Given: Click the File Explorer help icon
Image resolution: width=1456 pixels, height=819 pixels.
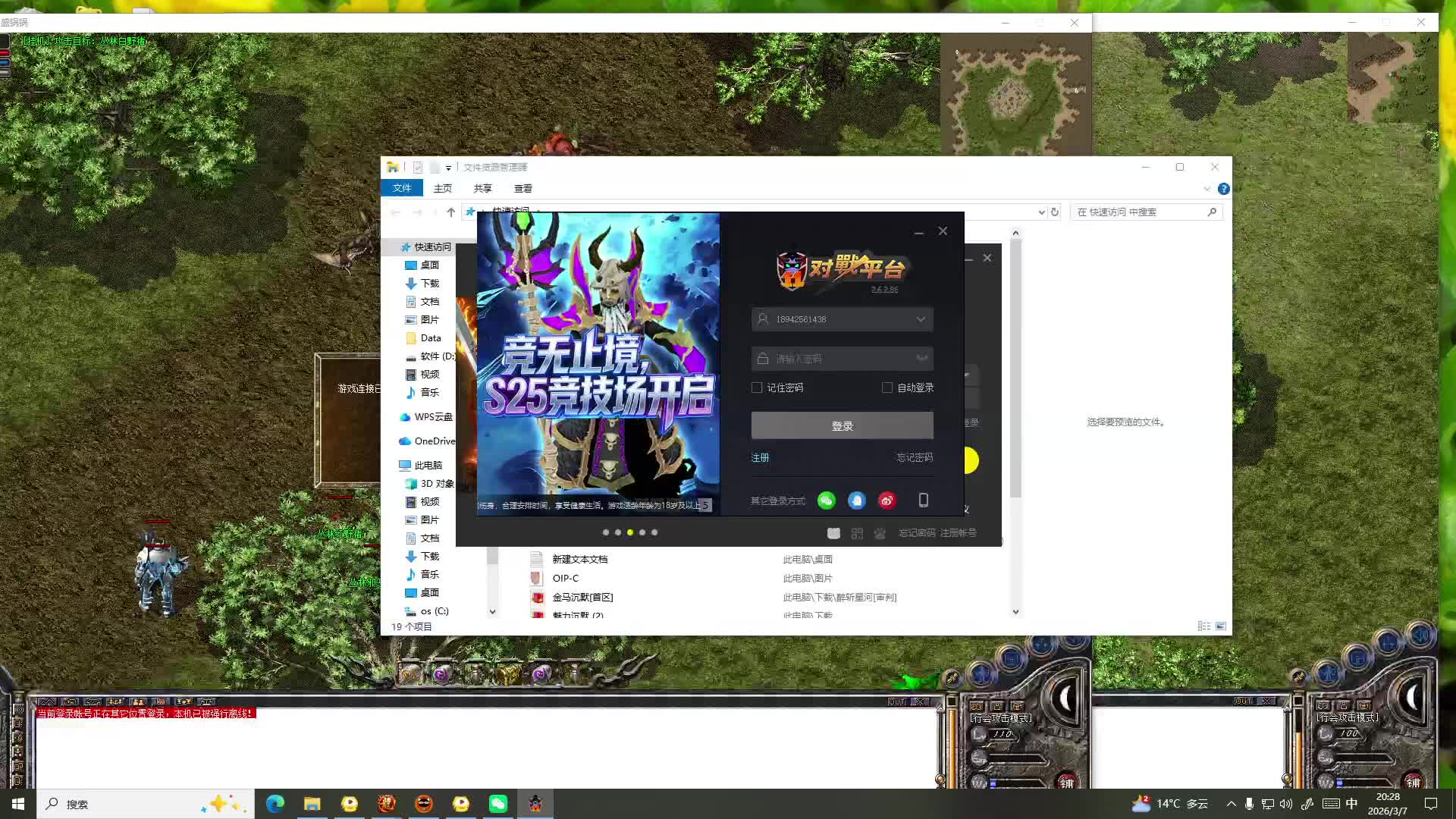Looking at the screenshot, I should point(1223,189).
